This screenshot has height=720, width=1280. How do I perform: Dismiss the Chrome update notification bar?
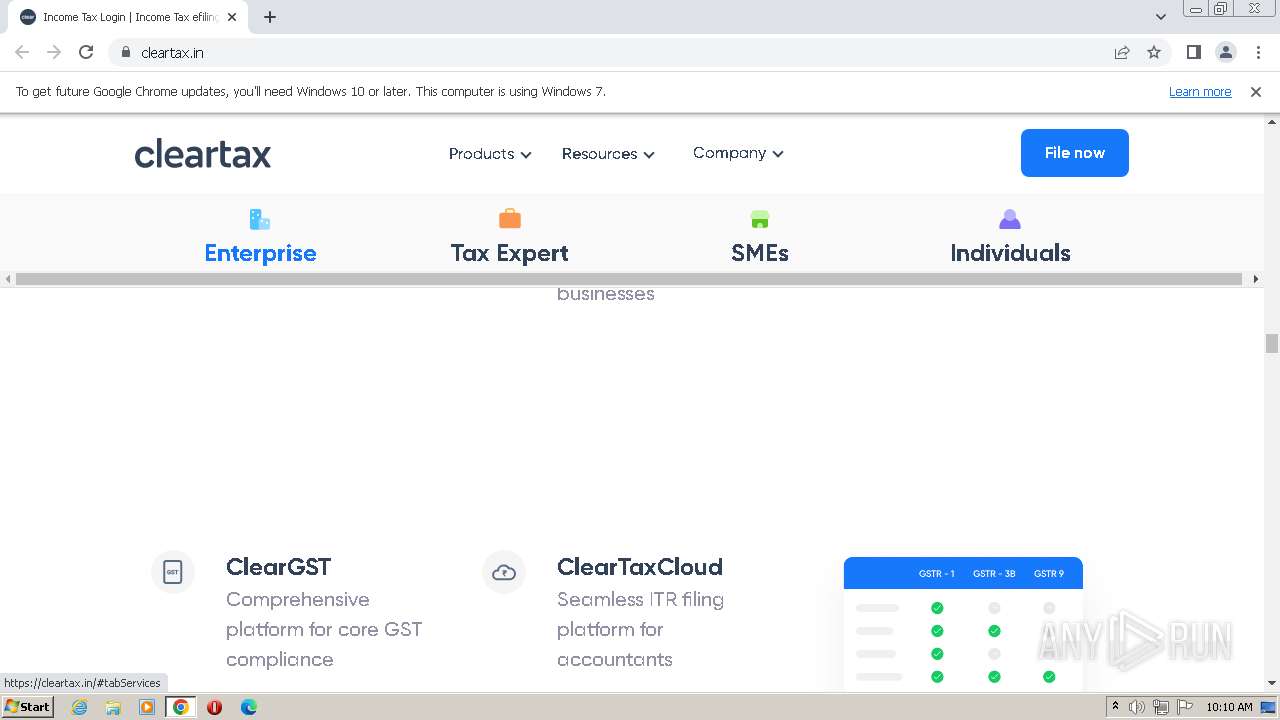[1256, 91]
